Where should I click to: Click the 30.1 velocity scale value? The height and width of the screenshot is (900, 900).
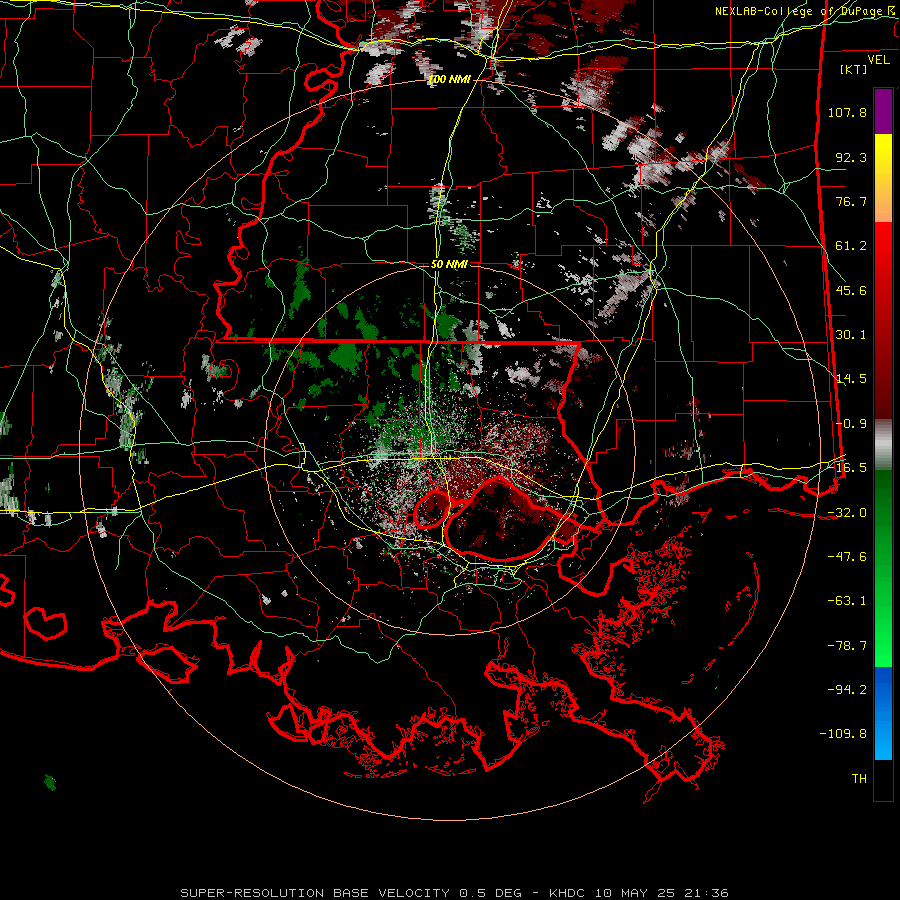851,335
